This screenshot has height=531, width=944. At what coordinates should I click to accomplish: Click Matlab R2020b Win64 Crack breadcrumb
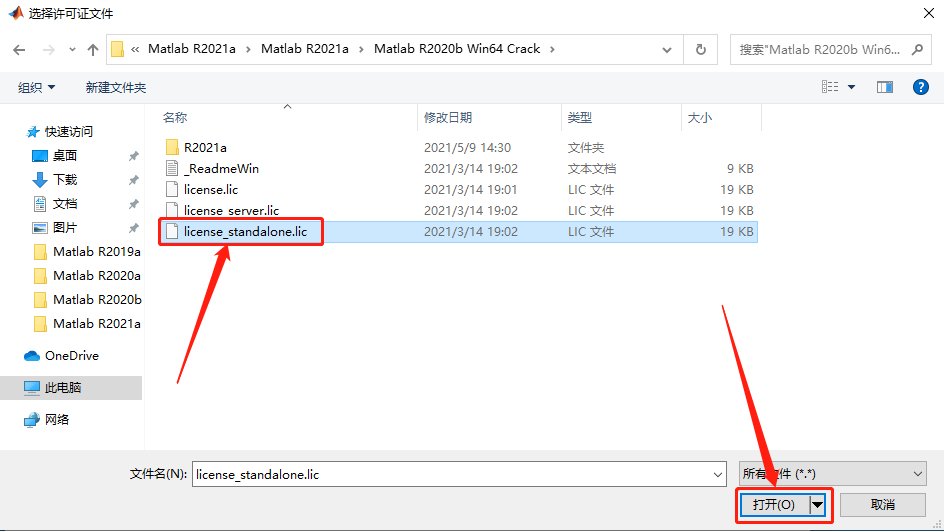(x=457, y=49)
